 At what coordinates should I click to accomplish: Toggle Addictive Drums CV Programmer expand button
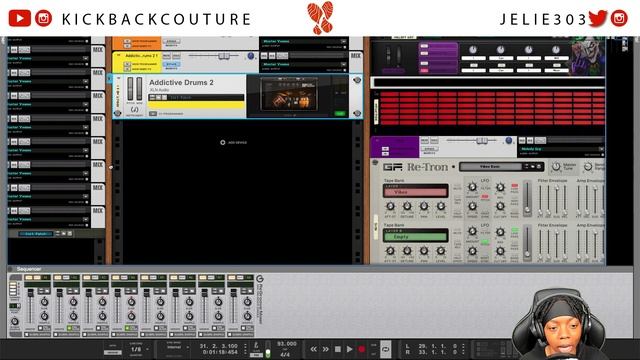coord(153,113)
